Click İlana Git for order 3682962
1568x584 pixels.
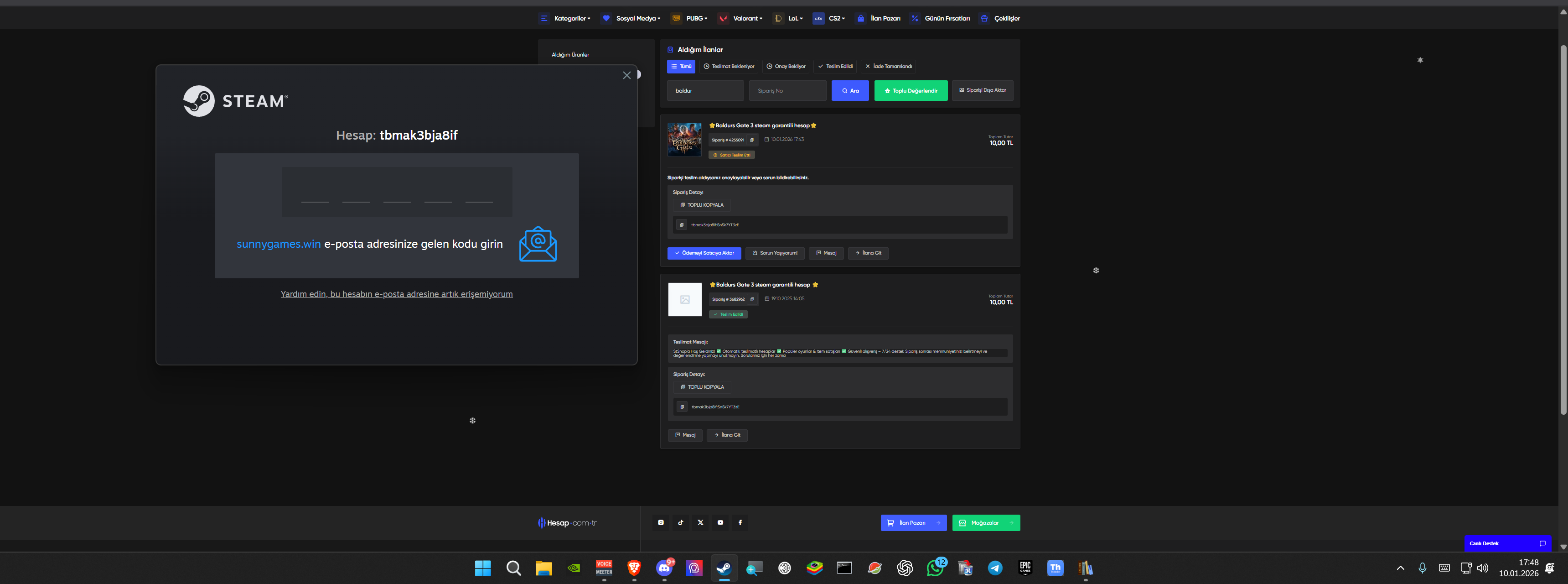click(727, 435)
